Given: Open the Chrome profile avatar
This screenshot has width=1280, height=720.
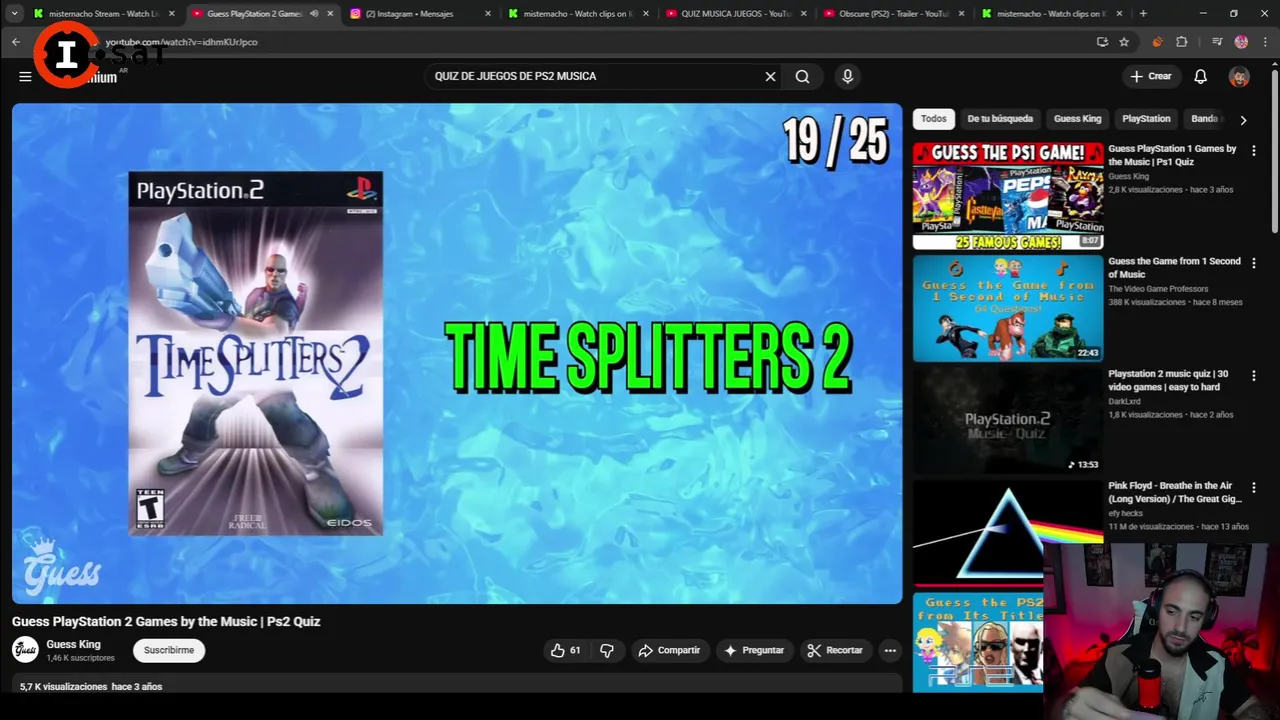Looking at the screenshot, I should [1241, 42].
